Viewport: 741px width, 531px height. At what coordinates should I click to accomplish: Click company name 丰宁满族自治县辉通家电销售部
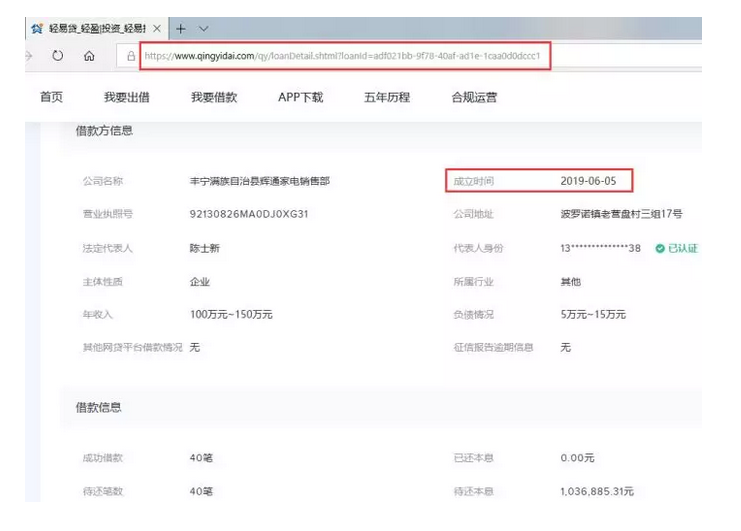click(x=259, y=181)
